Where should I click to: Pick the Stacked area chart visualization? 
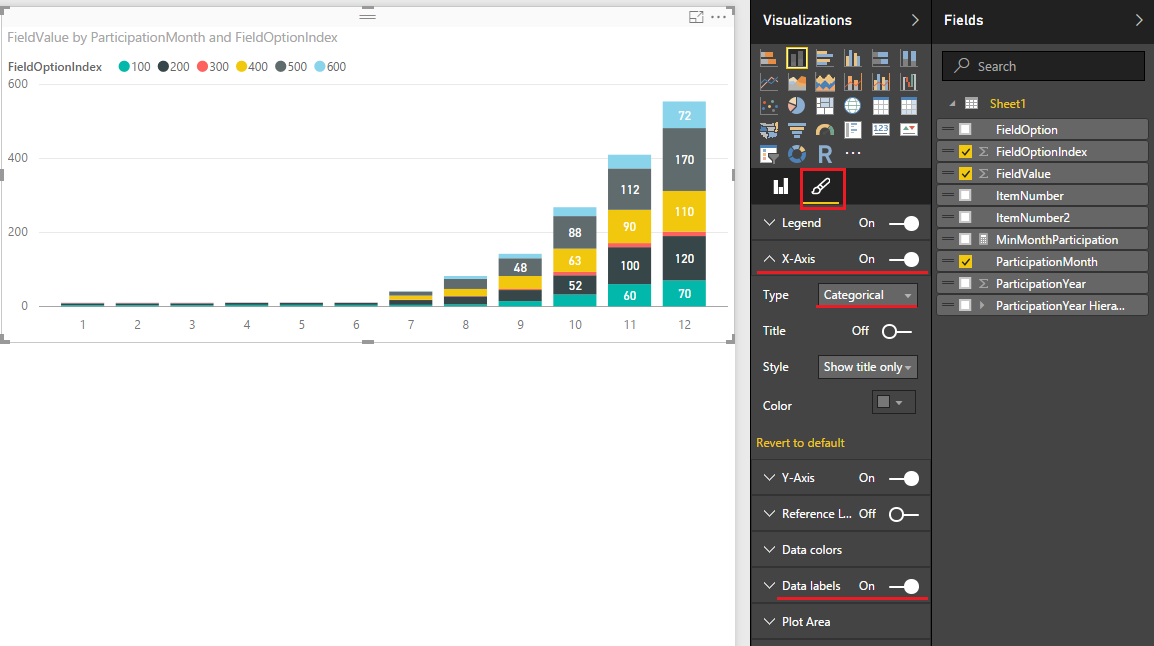click(824, 82)
